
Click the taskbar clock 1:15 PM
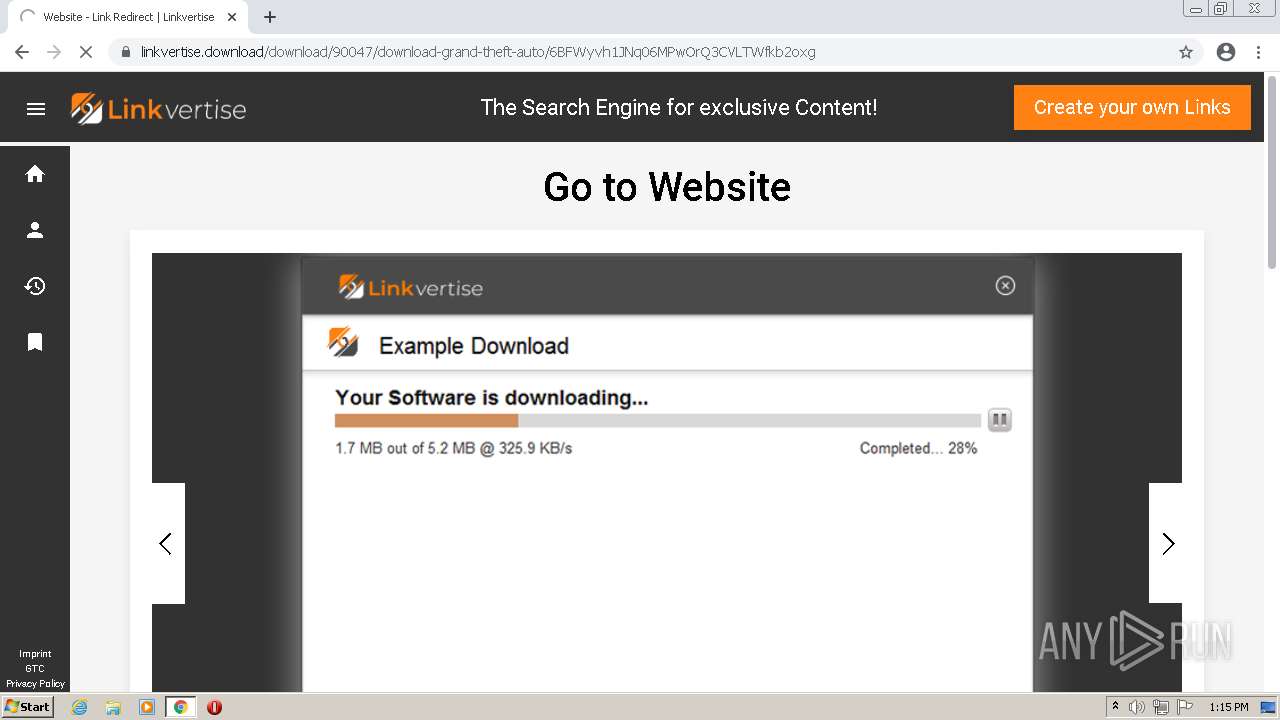click(1229, 707)
